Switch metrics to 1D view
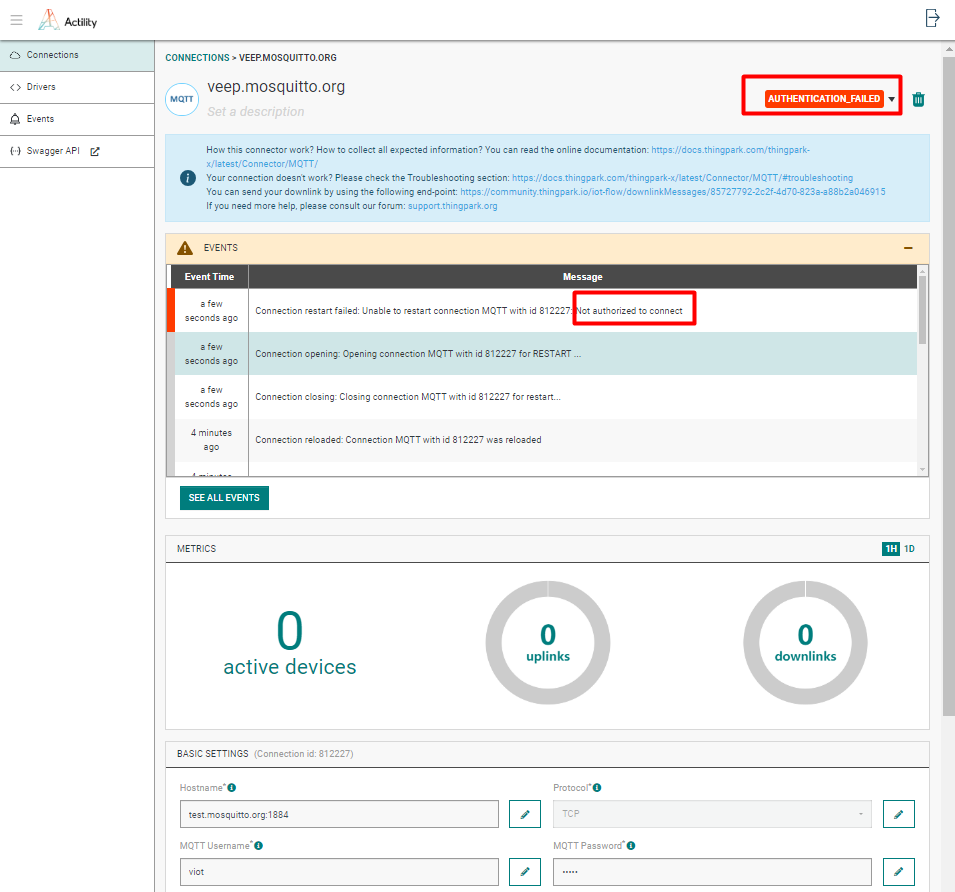Screen dimensions: 955x892 pos(909,549)
